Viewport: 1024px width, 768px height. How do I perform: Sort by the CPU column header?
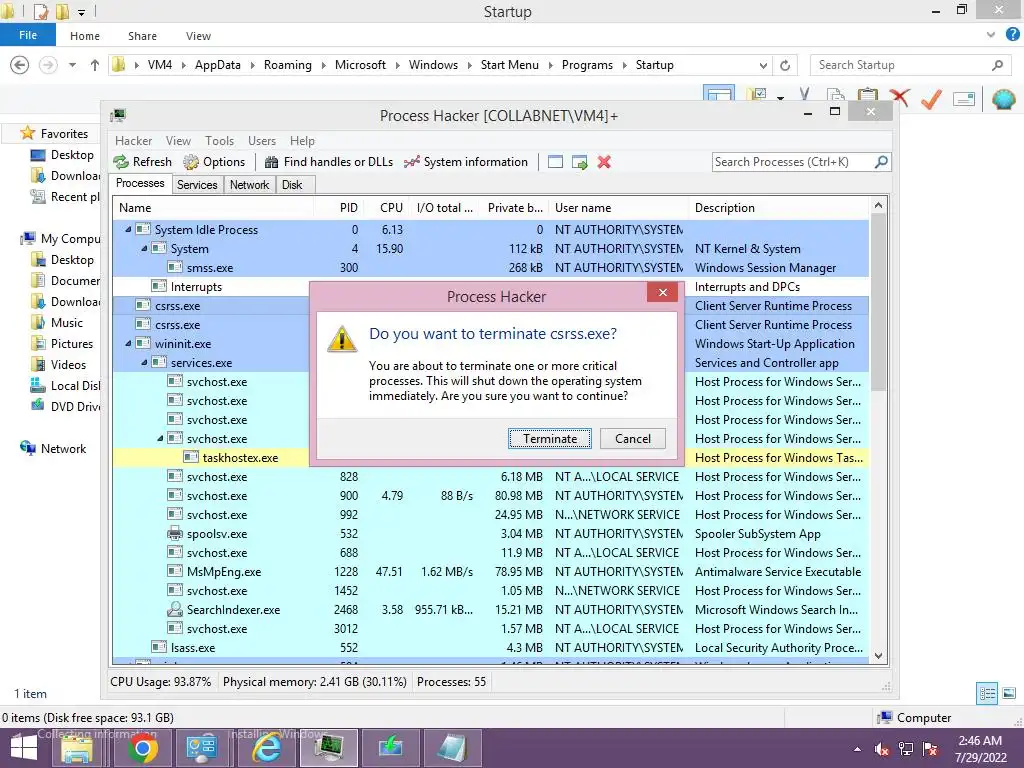click(x=386, y=208)
